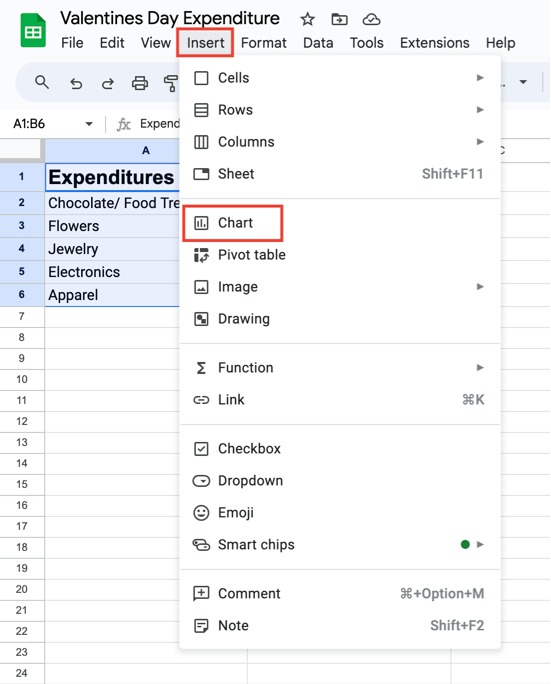
Task: Select the Jewelry cell
Action: 112,249
